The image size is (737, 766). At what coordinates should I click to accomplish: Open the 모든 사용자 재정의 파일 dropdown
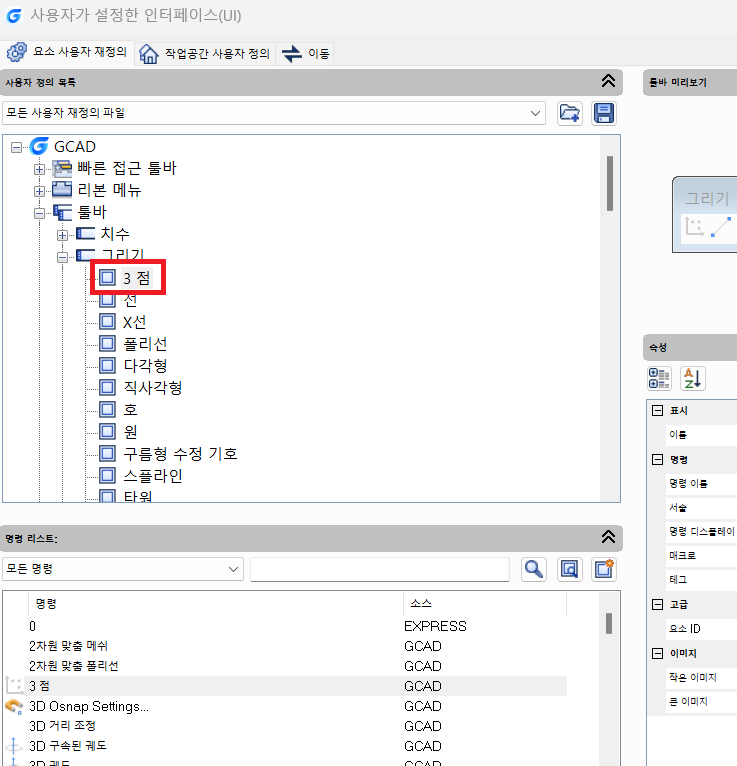coord(536,113)
